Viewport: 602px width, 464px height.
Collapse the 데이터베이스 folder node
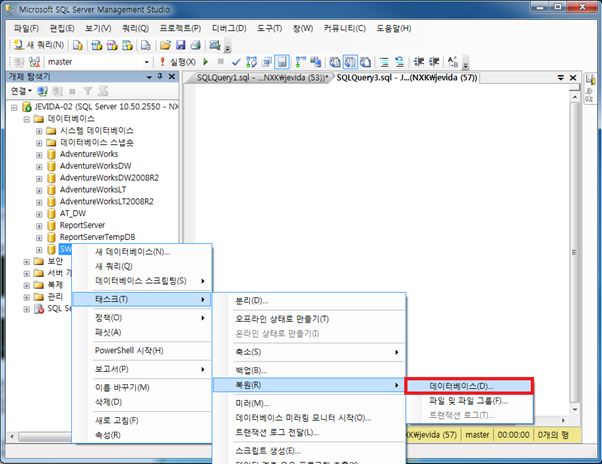click(26, 119)
